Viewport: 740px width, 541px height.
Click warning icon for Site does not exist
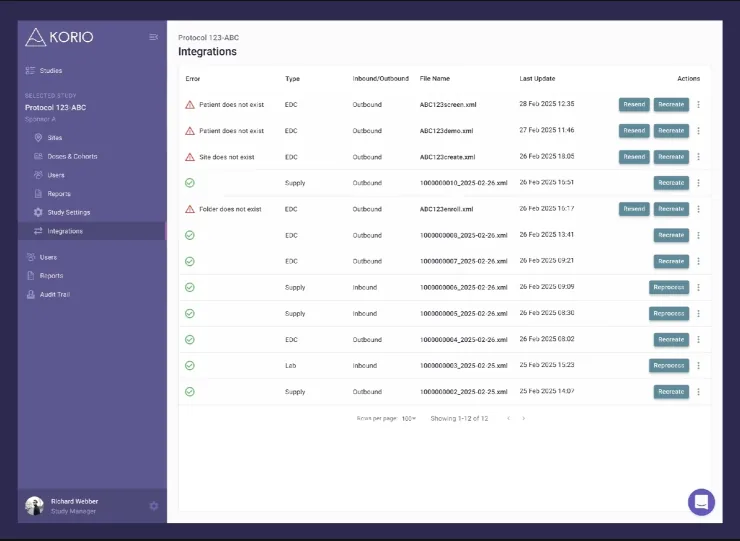click(x=190, y=157)
